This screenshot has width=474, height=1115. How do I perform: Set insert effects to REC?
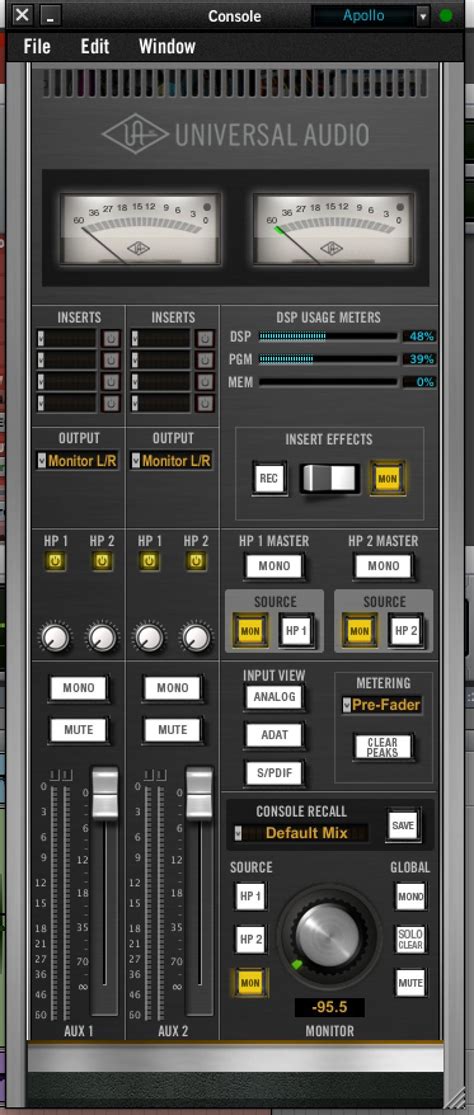[x=269, y=479]
